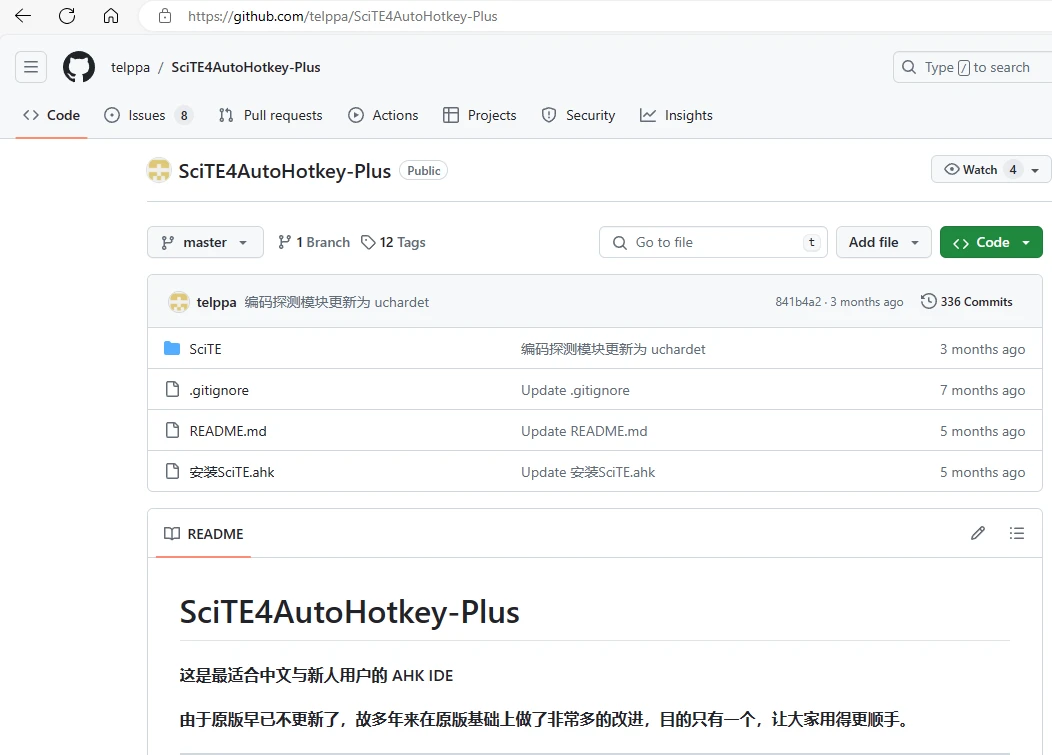The height and width of the screenshot is (755, 1052).
Task: Open SciTE4AutoHotkey-Plus breadcrumb repository link
Action: [246, 67]
